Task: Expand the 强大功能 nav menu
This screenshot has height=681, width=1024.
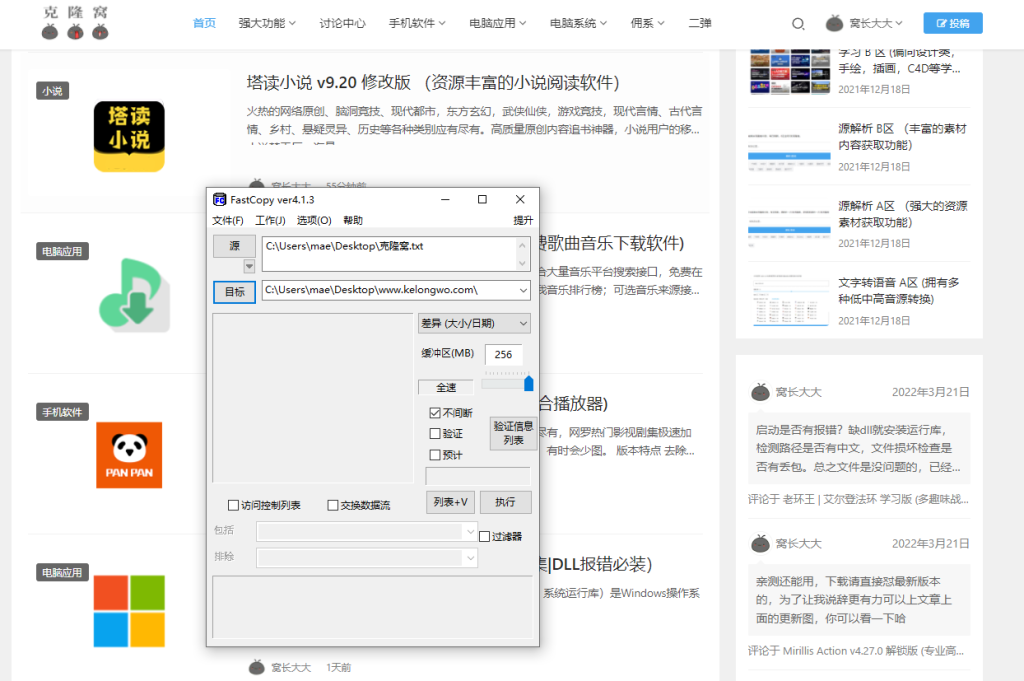Action: point(266,24)
